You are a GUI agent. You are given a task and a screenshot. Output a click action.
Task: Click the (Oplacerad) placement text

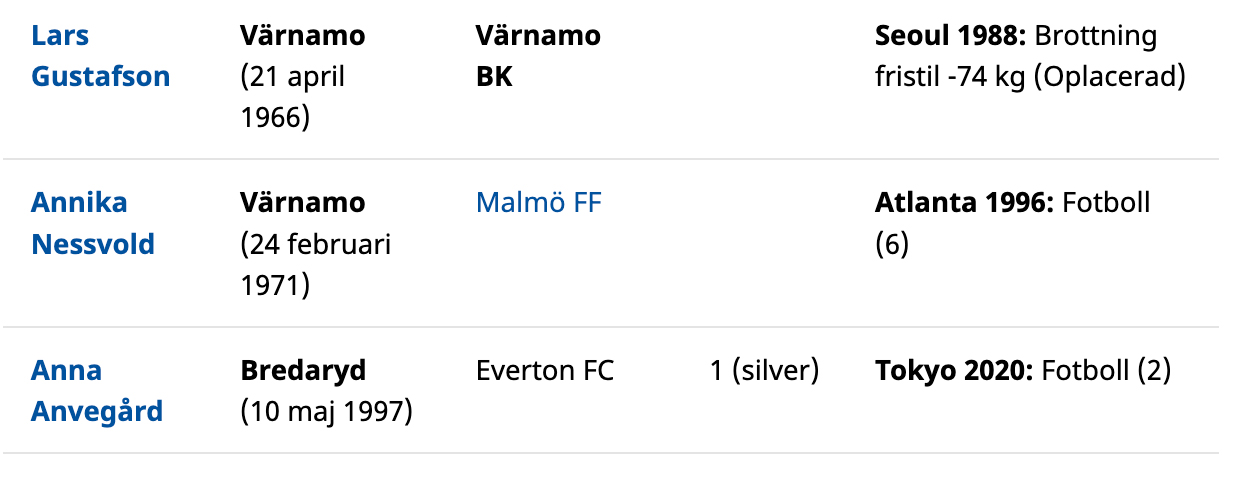tap(1109, 77)
